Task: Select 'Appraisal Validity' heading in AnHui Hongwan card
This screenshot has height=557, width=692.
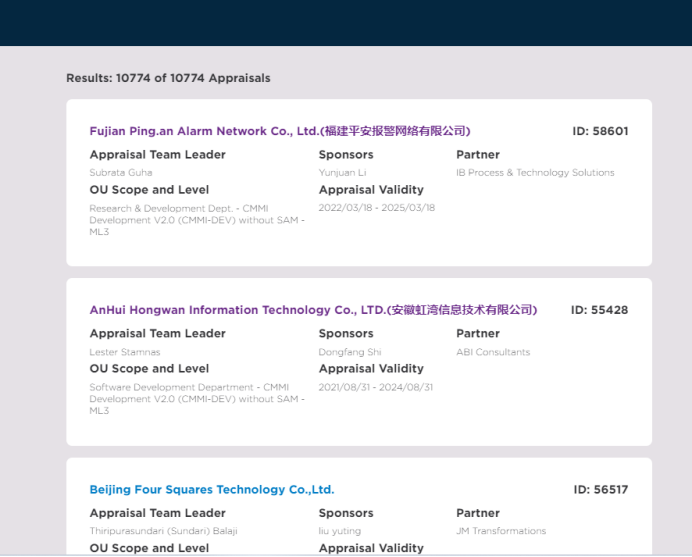Action: pos(371,369)
